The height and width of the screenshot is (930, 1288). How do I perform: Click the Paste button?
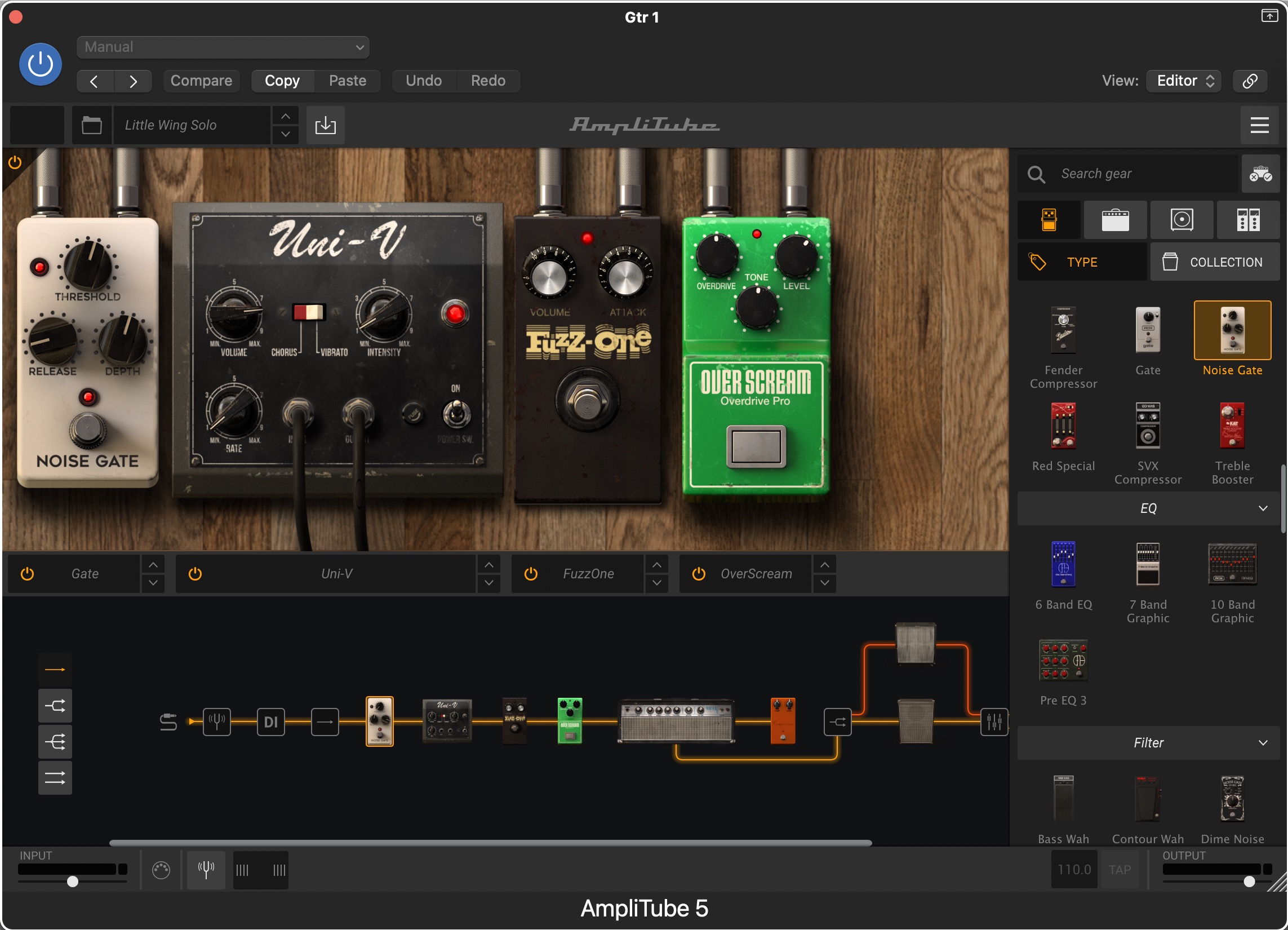tap(348, 81)
